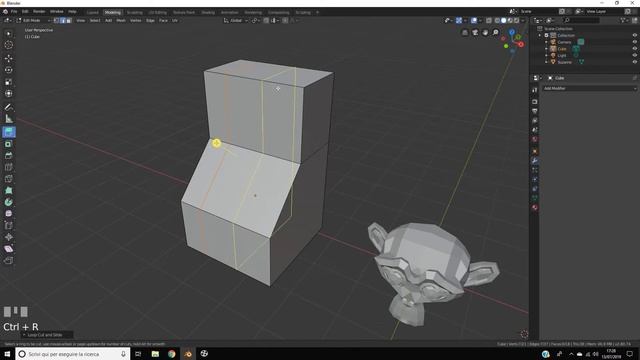This screenshot has height=360, width=640.
Task: Hide the Light object via eye icon
Action: 634,55
